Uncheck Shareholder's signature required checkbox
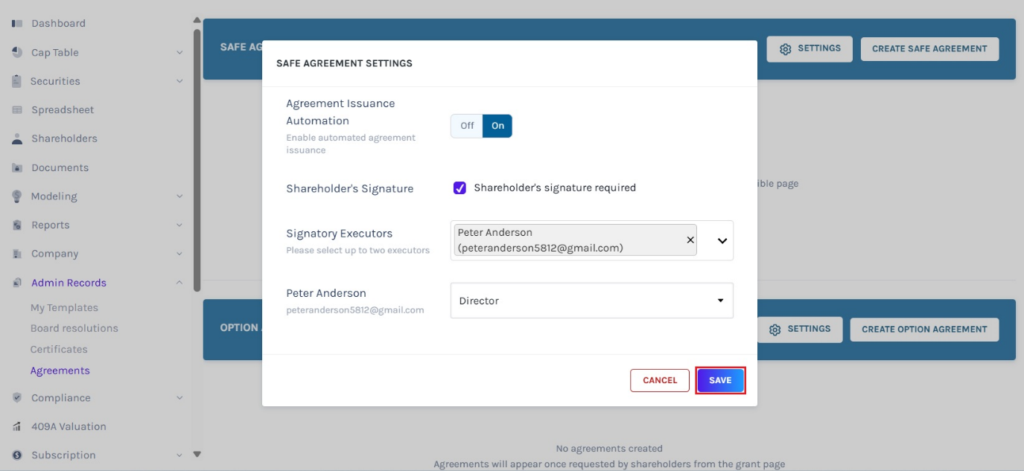This screenshot has width=1024, height=471. tap(460, 188)
